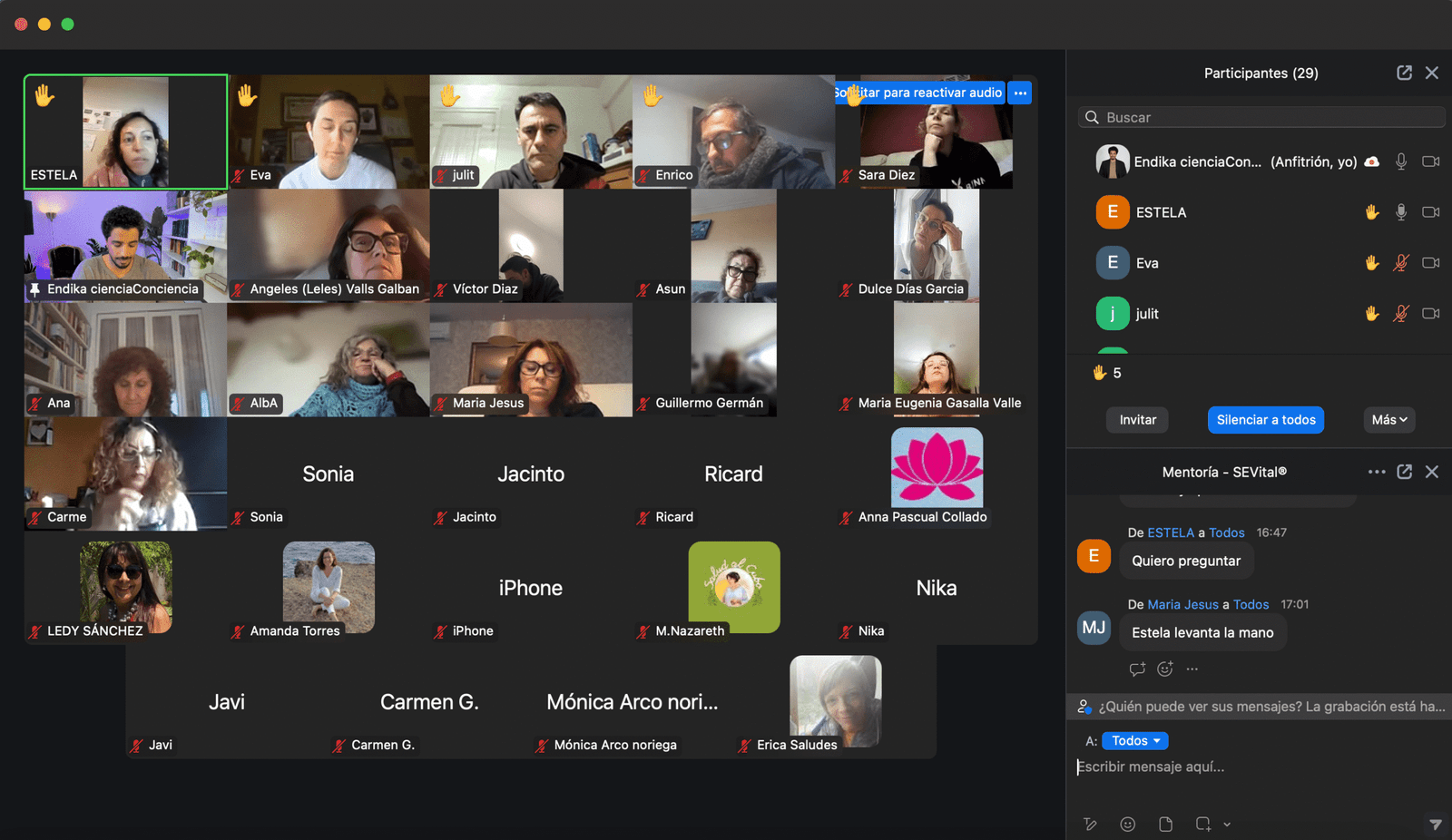Click the file attachment icon in chat
The width and height of the screenshot is (1452, 840).
coord(1165,824)
